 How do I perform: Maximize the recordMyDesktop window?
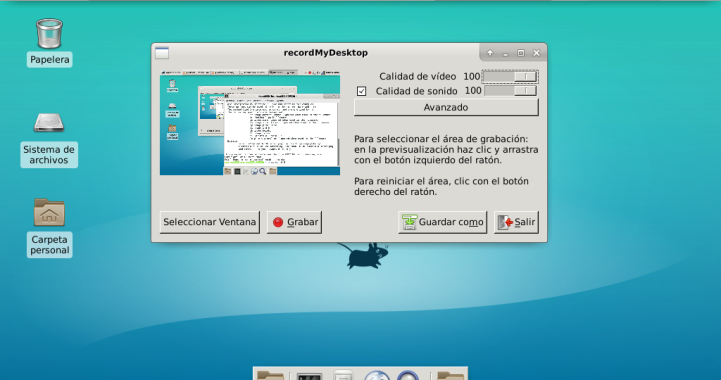tap(521, 53)
